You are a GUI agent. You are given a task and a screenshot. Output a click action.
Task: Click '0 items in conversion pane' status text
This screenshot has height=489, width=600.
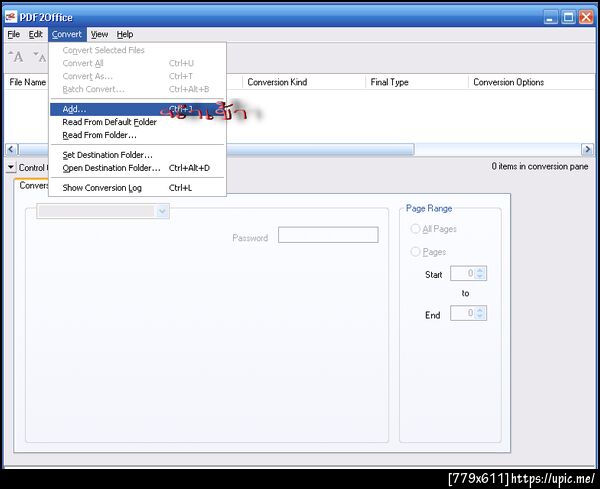pyautogui.click(x=540, y=166)
